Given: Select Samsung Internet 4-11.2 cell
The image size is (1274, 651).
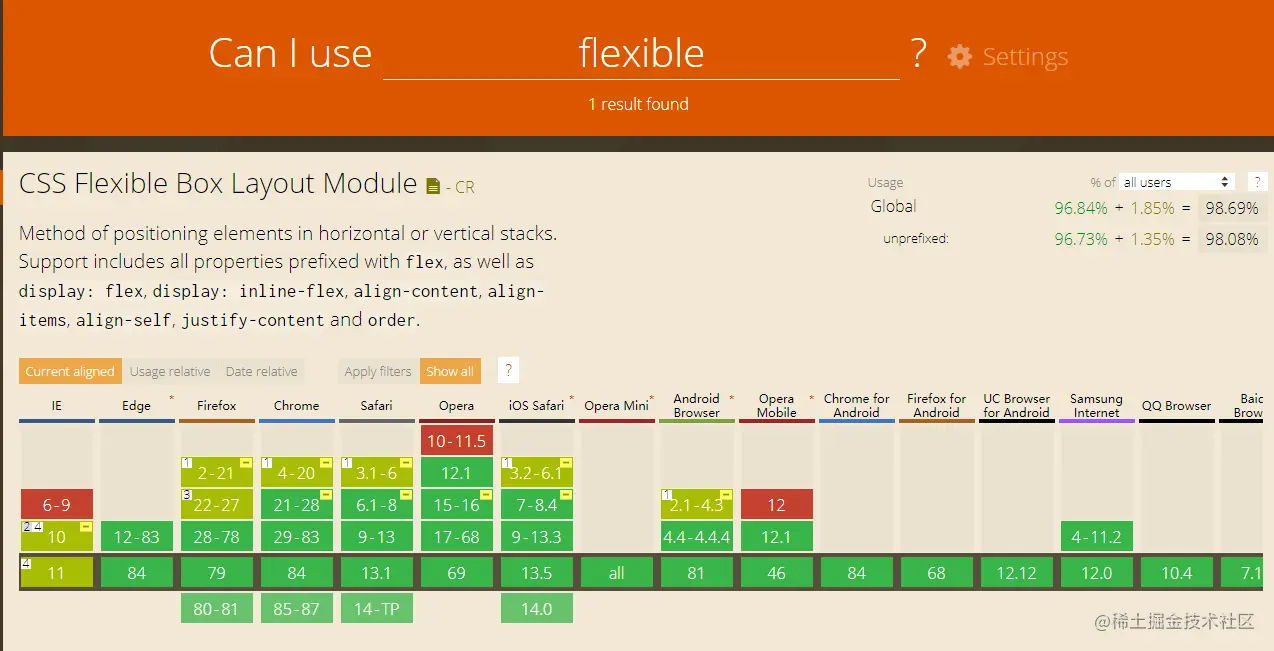Looking at the screenshot, I should click(1097, 536).
